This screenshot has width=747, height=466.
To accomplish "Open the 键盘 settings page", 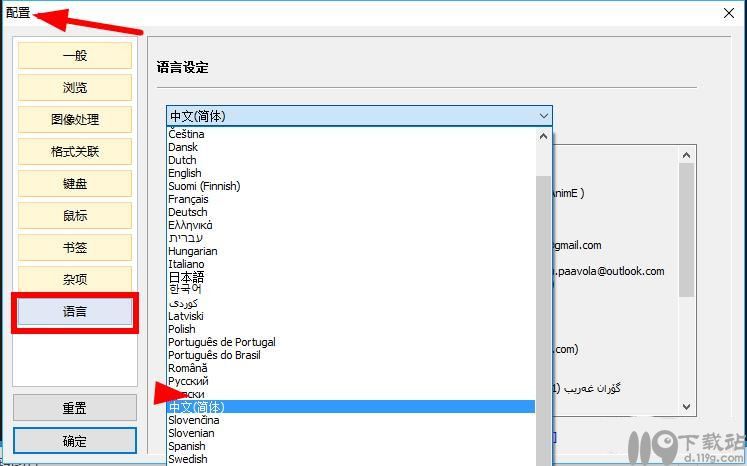I will (x=75, y=183).
